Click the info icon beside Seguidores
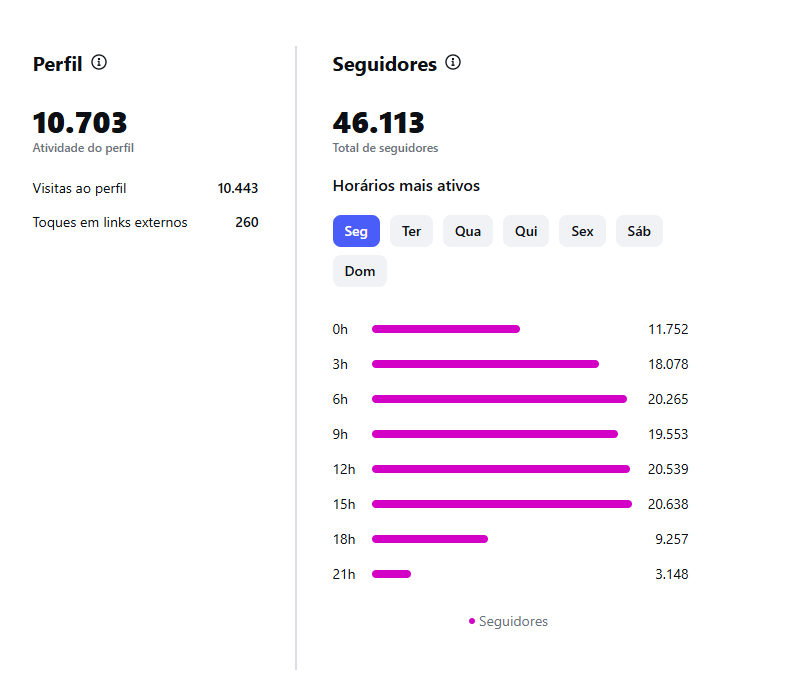800x693 pixels. [x=453, y=63]
